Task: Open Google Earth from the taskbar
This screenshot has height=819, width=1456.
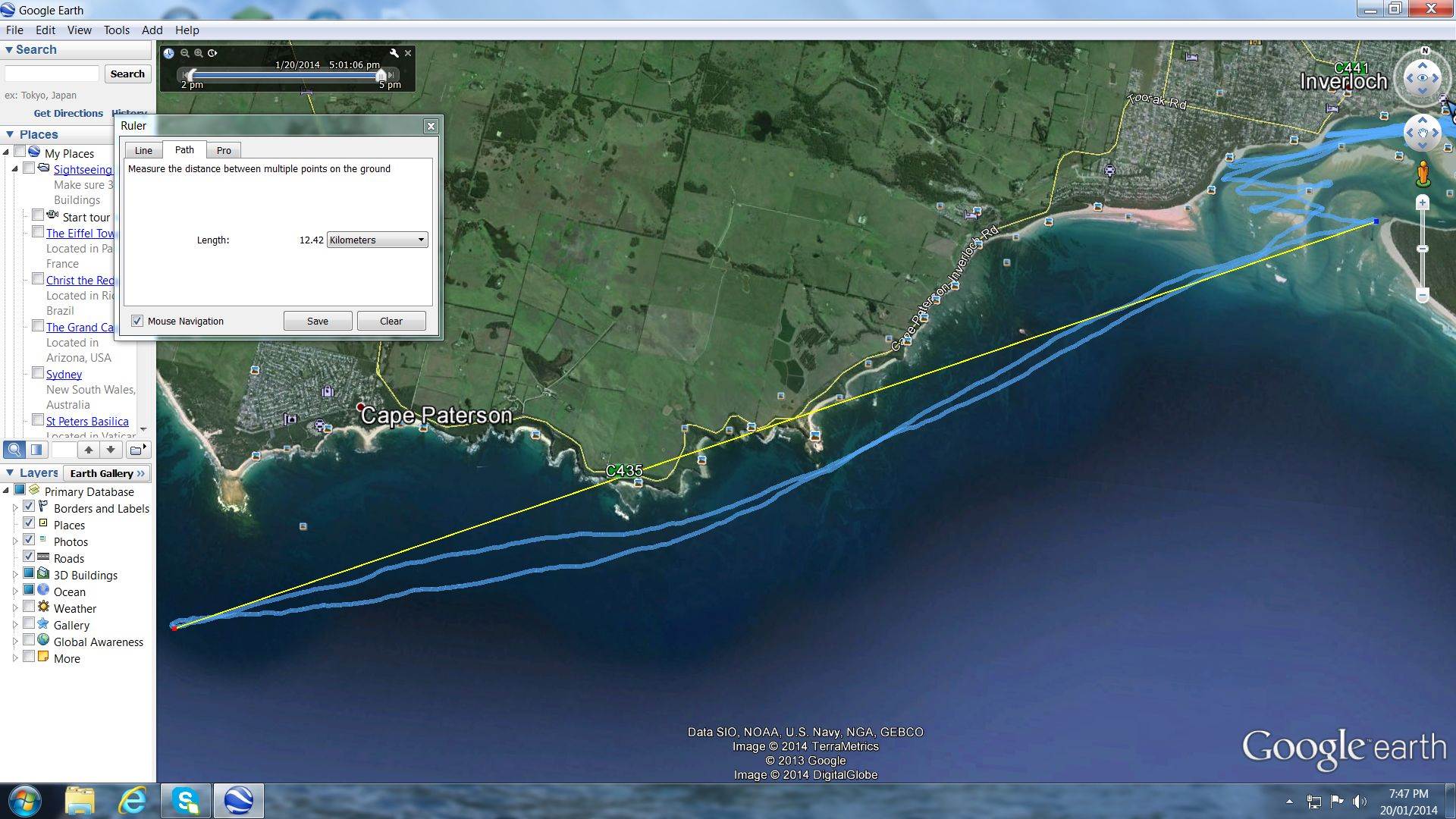Action: 238,801
